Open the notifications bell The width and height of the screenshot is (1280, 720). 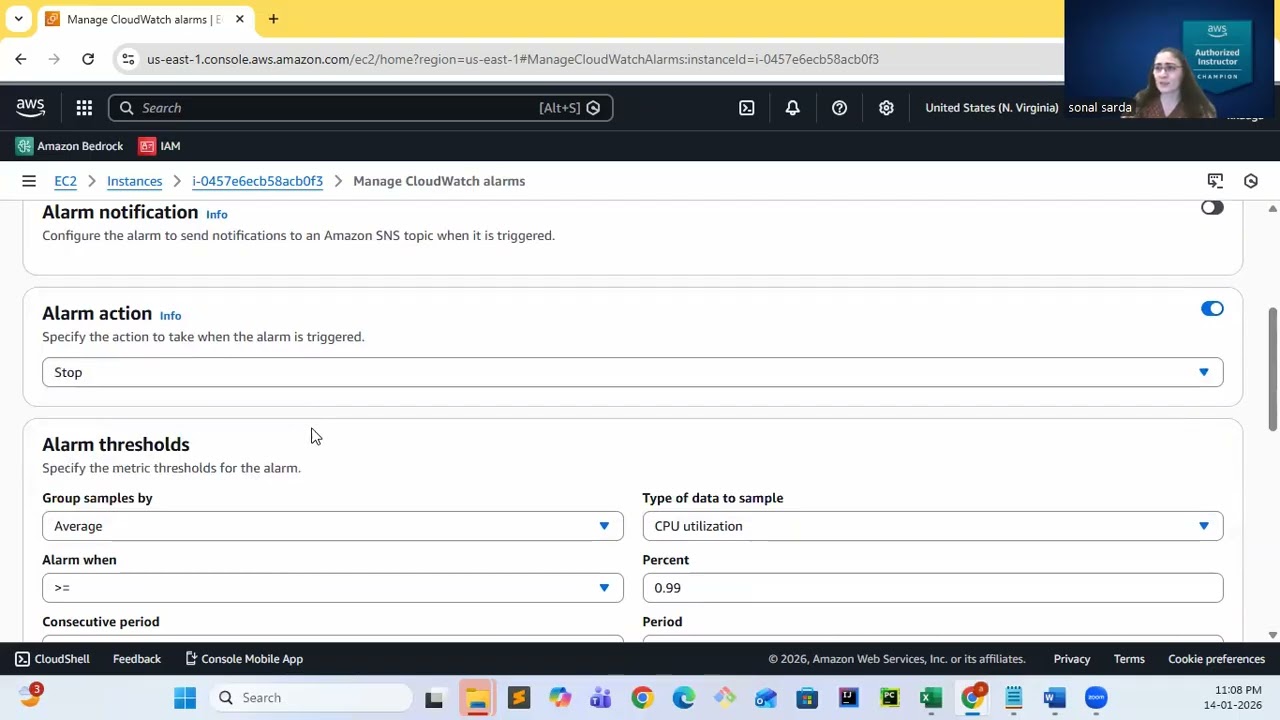click(792, 108)
